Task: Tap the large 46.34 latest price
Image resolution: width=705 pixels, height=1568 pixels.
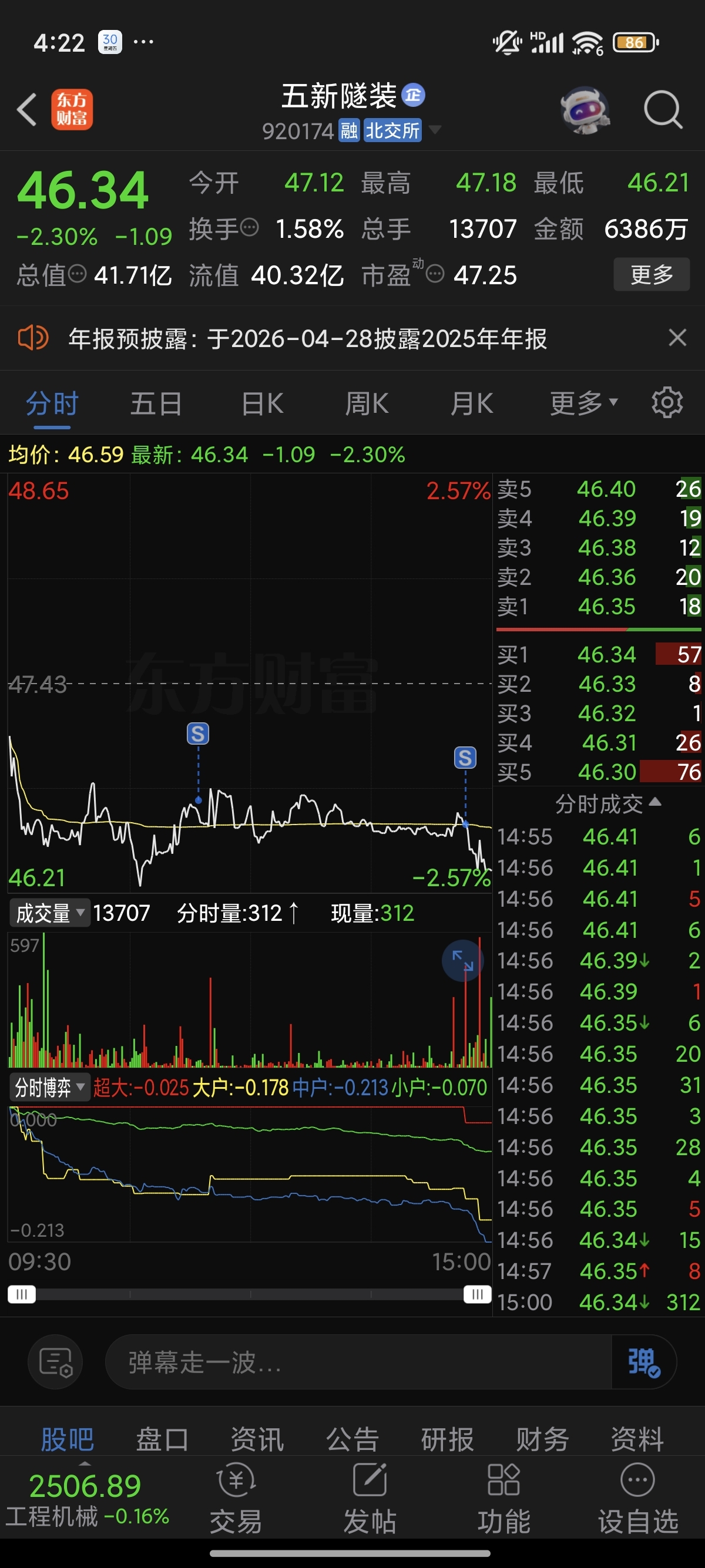Action: click(x=83, y=190)
